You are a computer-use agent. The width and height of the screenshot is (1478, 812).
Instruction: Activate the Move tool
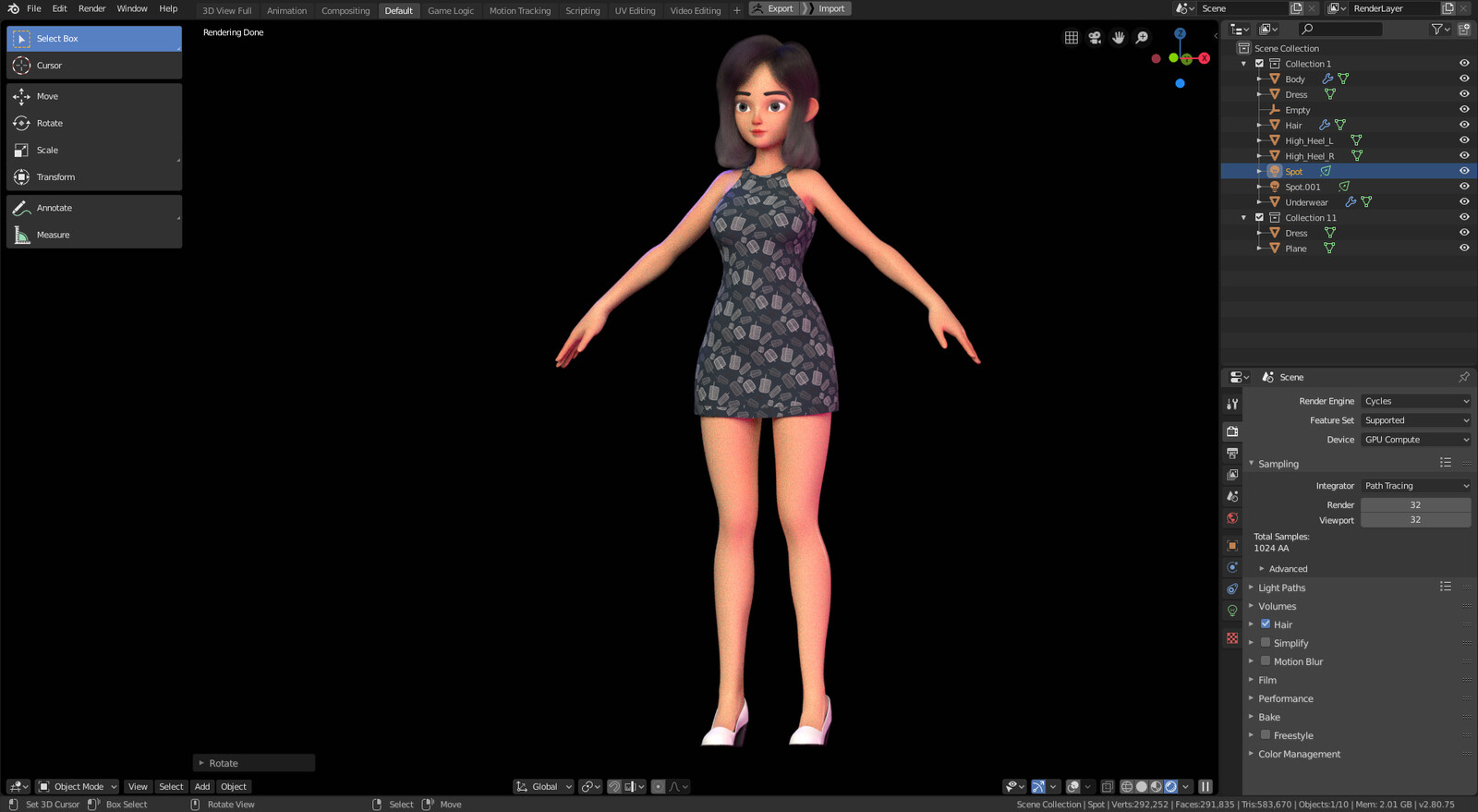94,96
